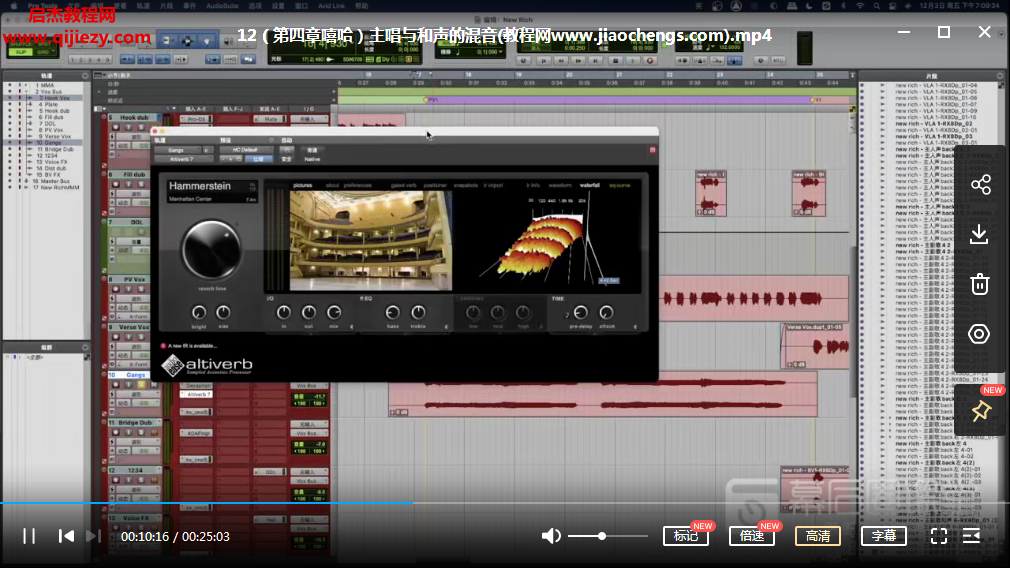Screen dimensions: 1010x568
Task: Click the trash delete icon in sidebar
Action: coord(980,284)
